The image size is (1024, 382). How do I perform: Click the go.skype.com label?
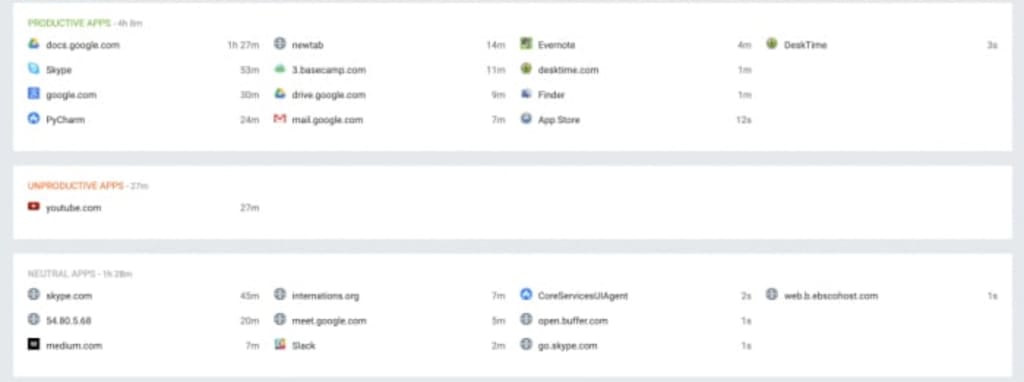(x=568, y=345)
